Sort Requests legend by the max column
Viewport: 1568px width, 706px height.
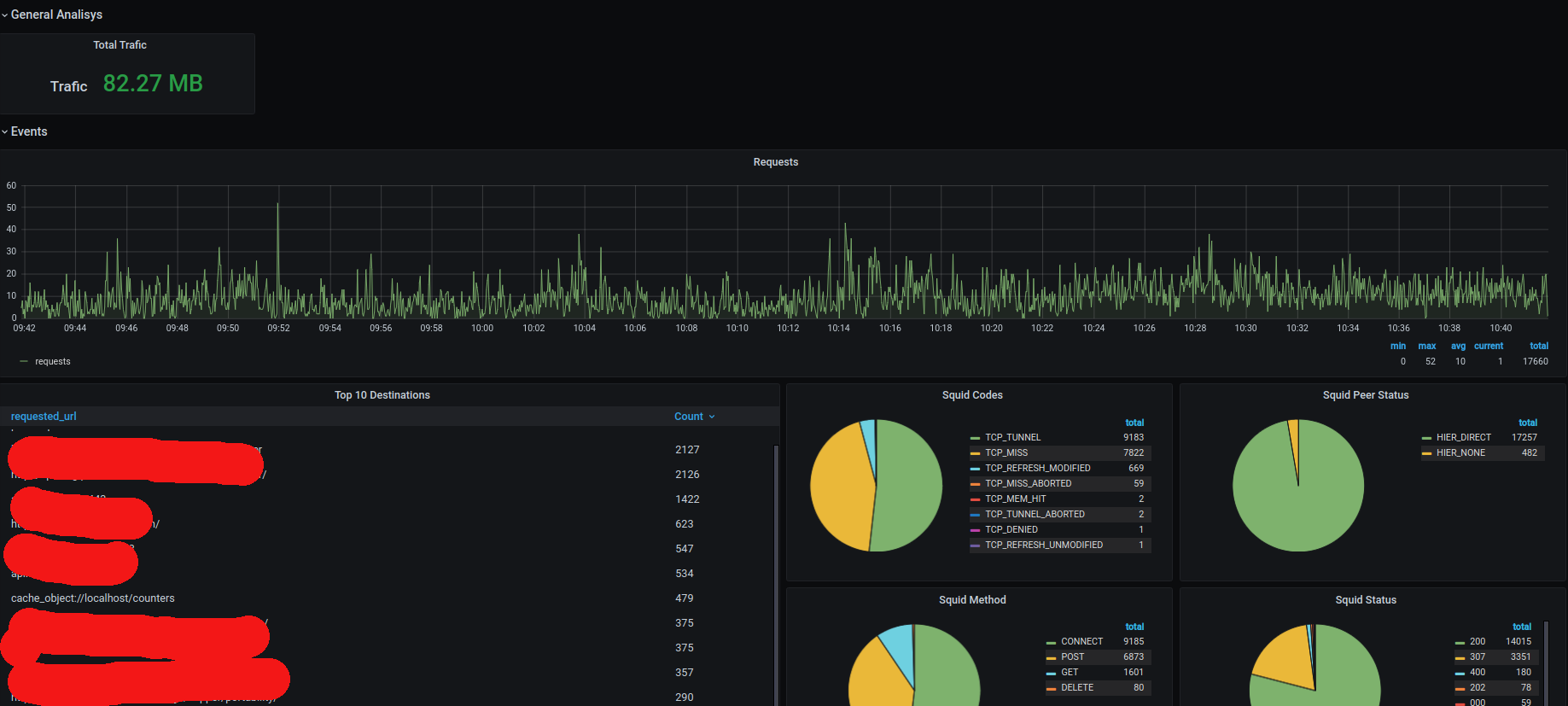click(1427, 347)
